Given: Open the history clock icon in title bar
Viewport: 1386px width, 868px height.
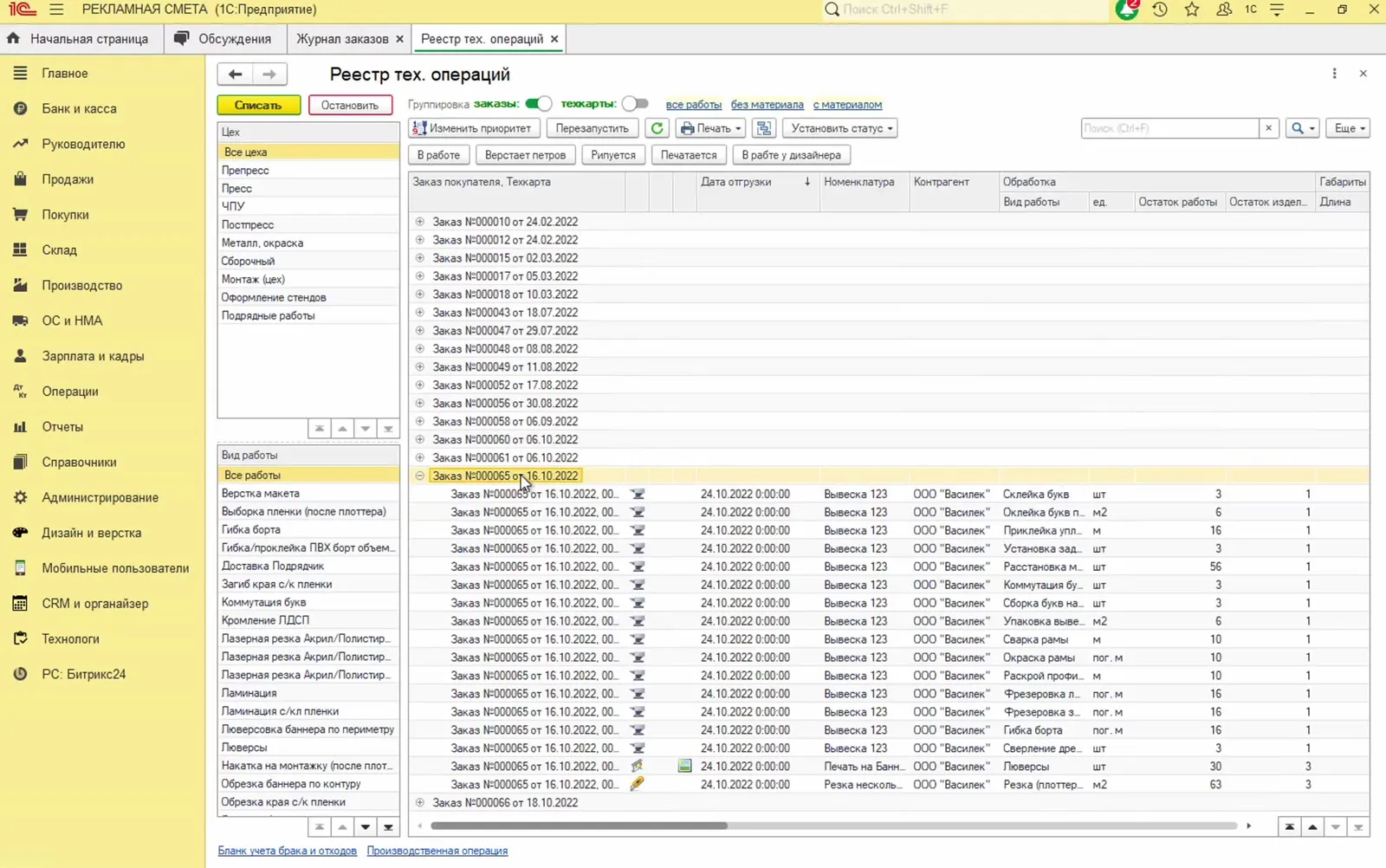Looking at the screenshot, I should pos(1160,10).
